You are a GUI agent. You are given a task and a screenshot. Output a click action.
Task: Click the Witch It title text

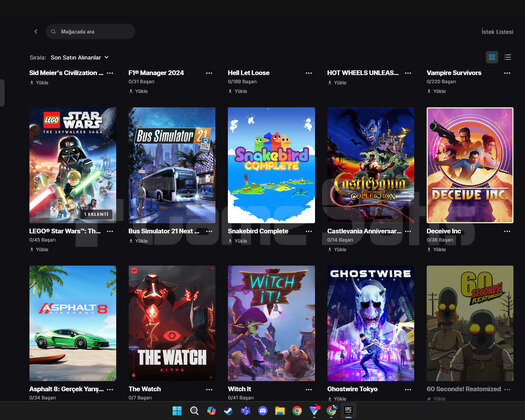239,389
